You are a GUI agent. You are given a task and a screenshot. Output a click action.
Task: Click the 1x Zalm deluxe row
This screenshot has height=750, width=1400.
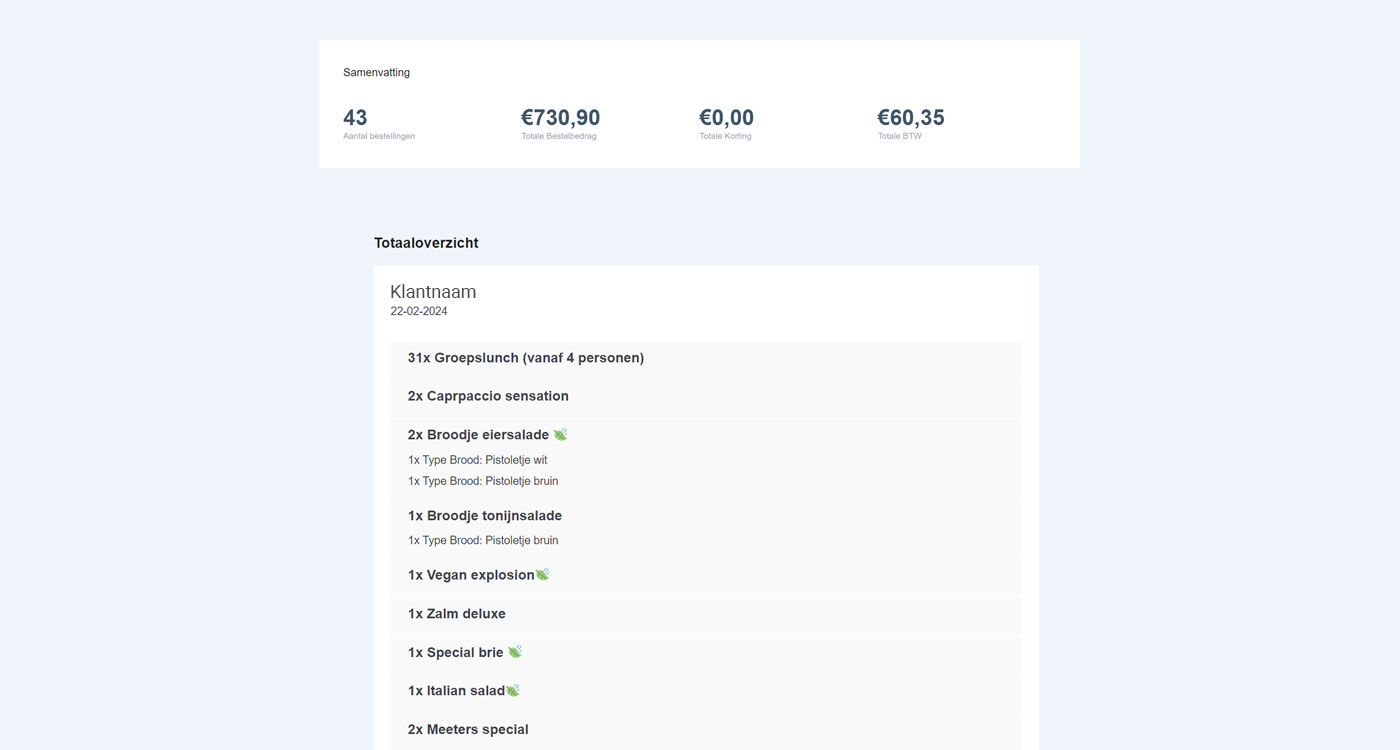click(x=706, y=615)
